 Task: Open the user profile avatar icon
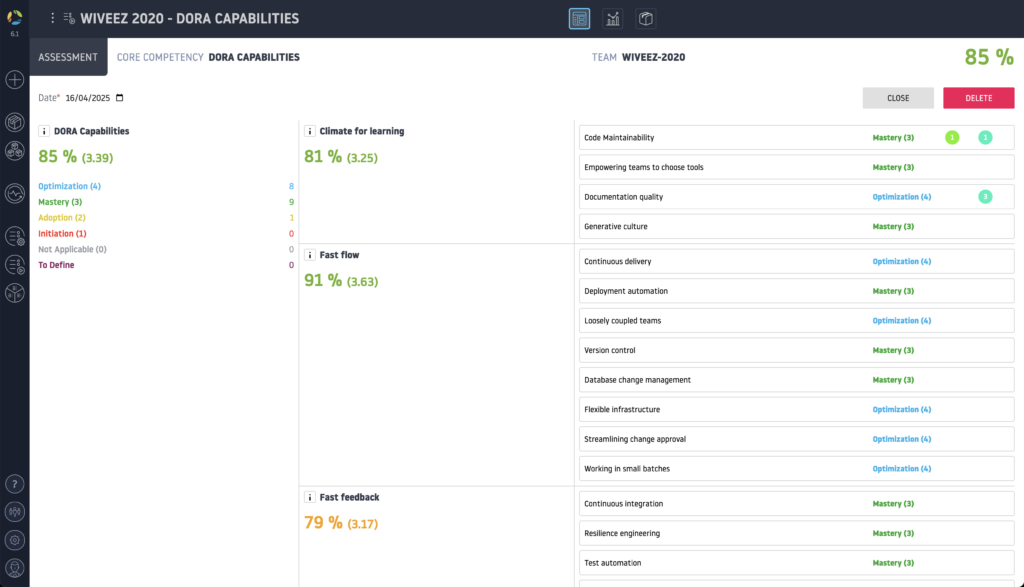pyautogui.click(x=15, y=569)
